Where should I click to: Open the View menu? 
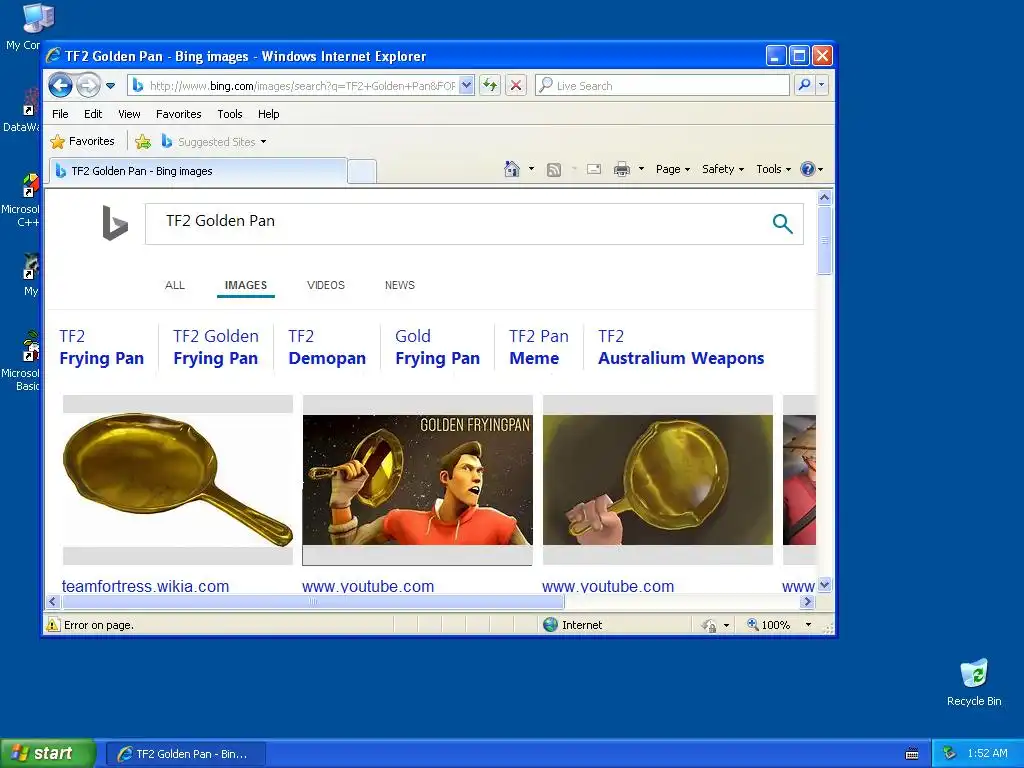pos(129,114)
